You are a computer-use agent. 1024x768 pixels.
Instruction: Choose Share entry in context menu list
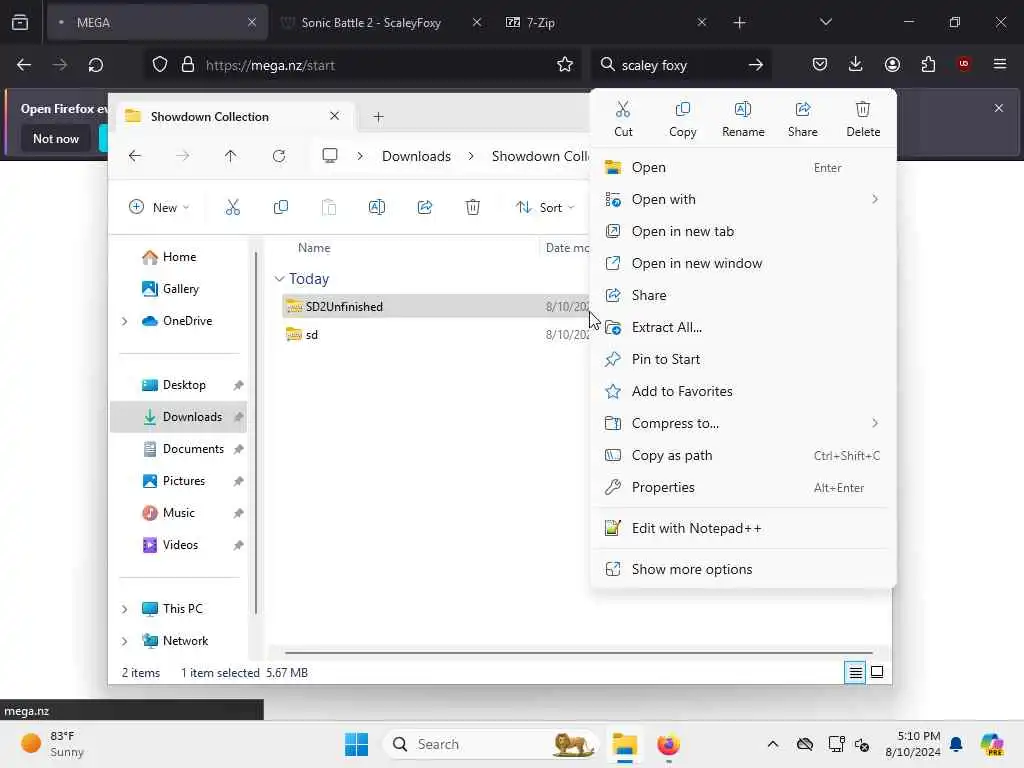click(x=743, y=295)
